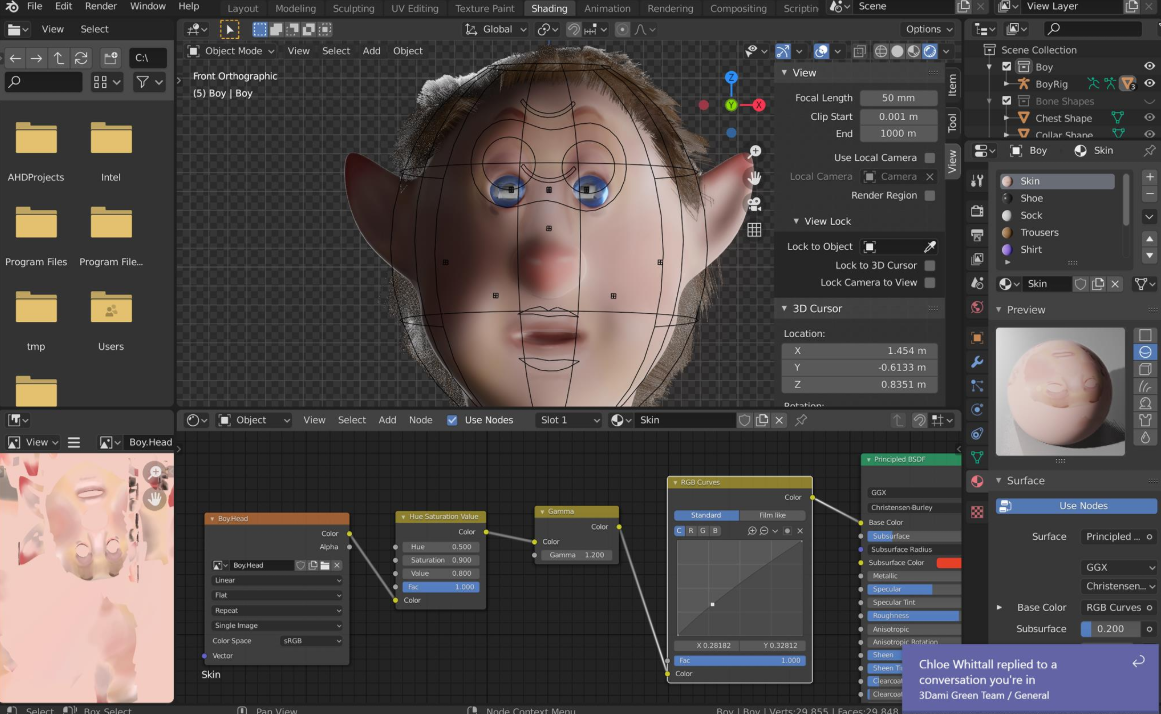This screenshot has width=1161, height=714.
Task: Set preview to Fluid drop shape
Action: (1145, 437)
